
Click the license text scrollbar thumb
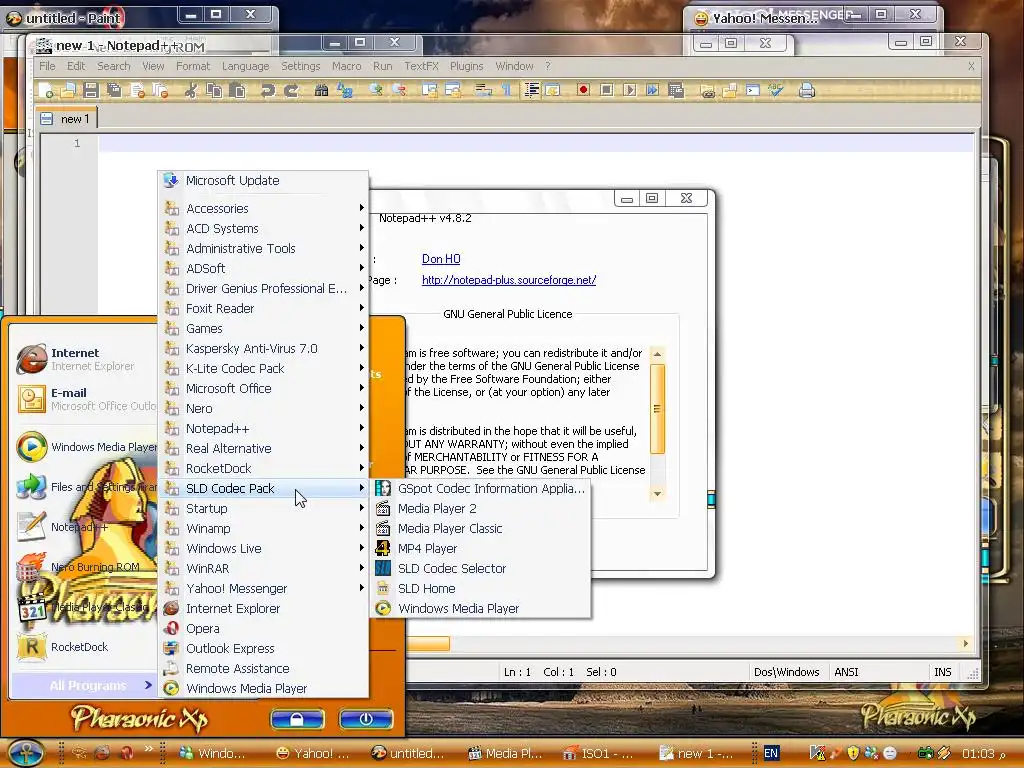pyautogui.click(x=658, y=409)
